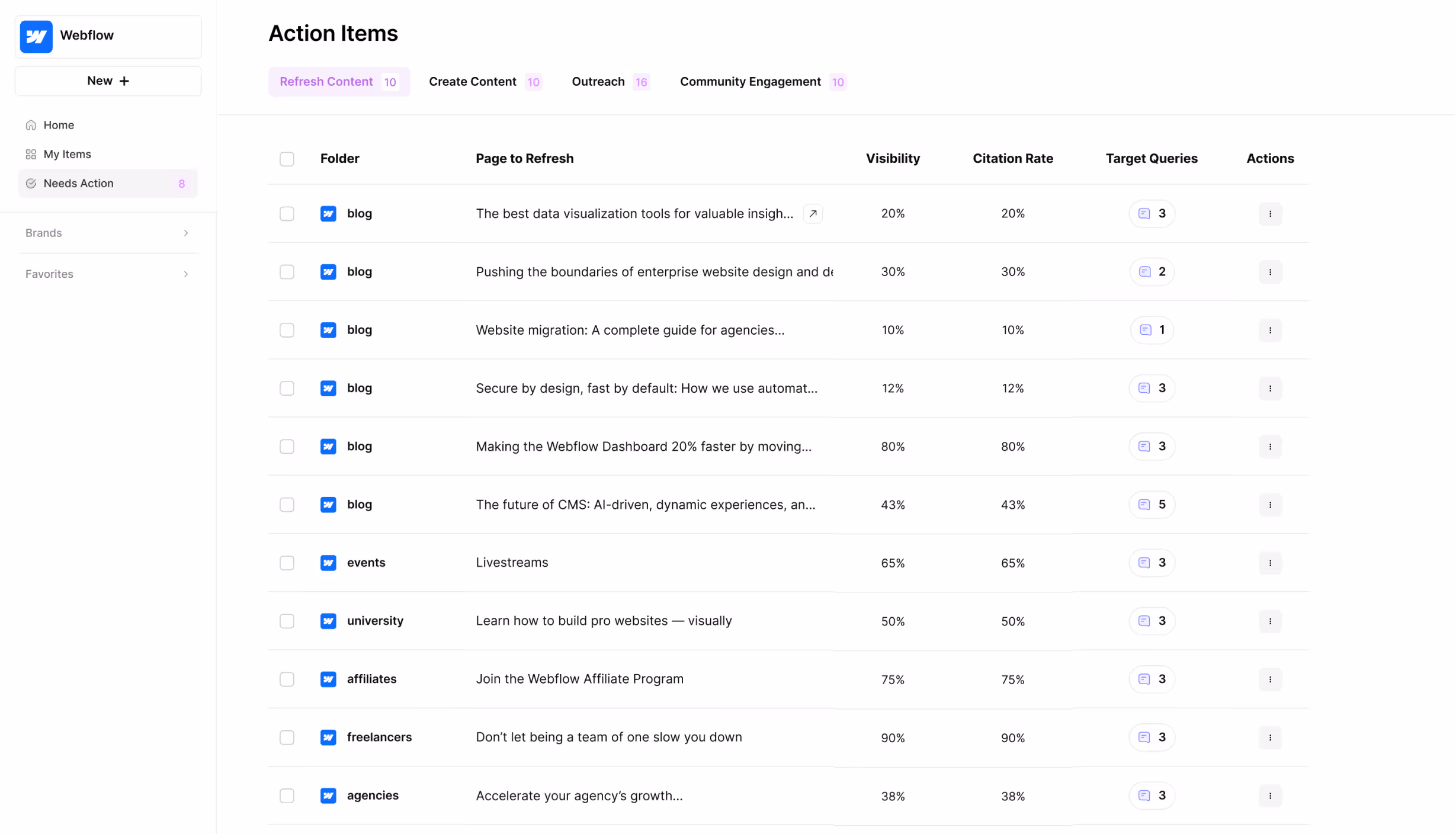1456x834 pixels.
Task: Click target queries badge for data visualization row
Action: [1152, 213]
